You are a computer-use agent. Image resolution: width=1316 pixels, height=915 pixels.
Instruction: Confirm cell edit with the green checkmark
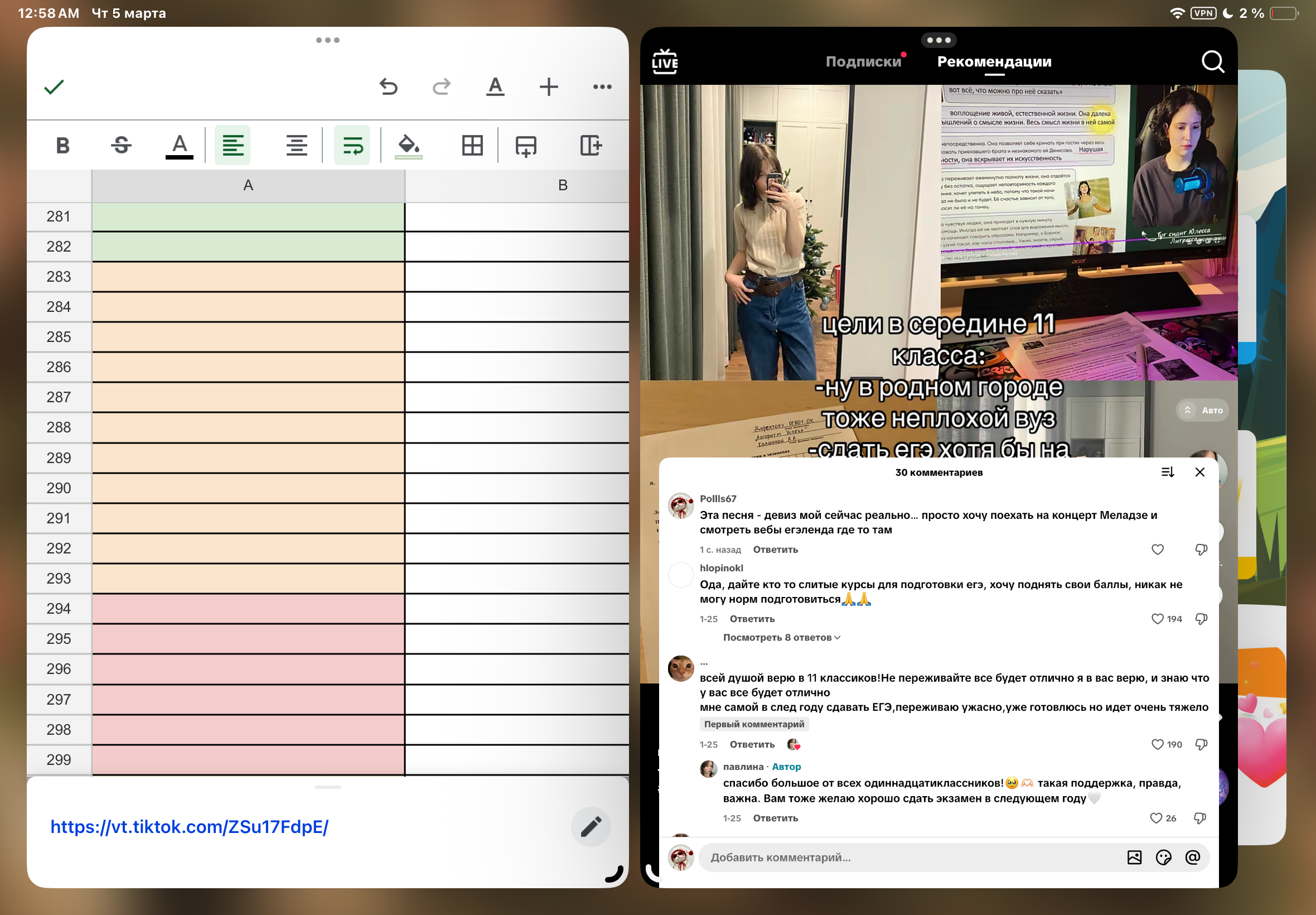[54, 87]
